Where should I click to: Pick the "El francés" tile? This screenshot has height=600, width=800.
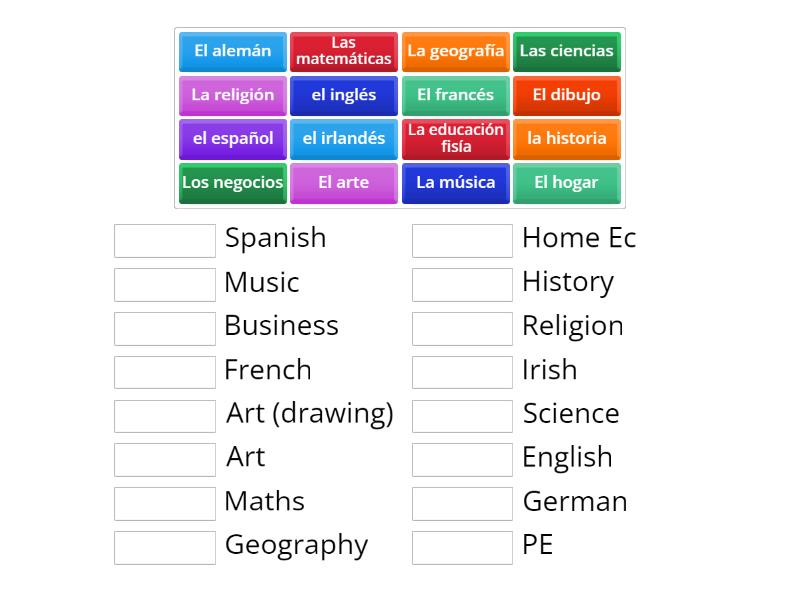pyautogui.click(x=456, y=95)
